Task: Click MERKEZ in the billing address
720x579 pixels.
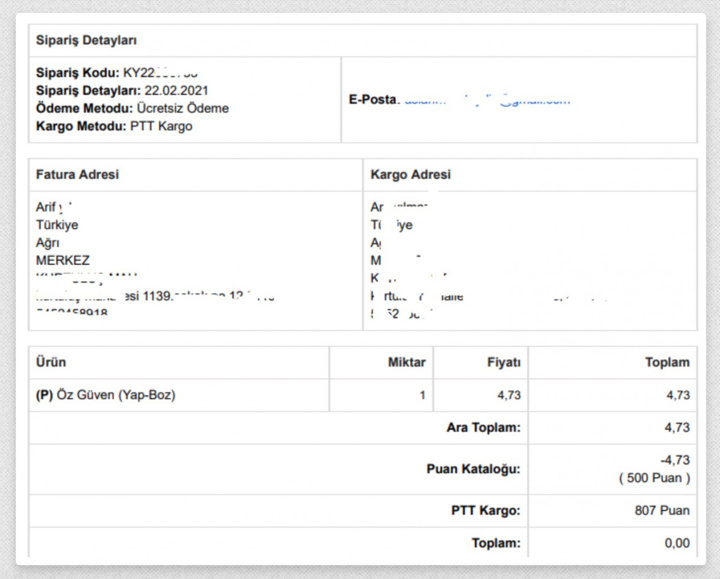Action: pos(63,260)
